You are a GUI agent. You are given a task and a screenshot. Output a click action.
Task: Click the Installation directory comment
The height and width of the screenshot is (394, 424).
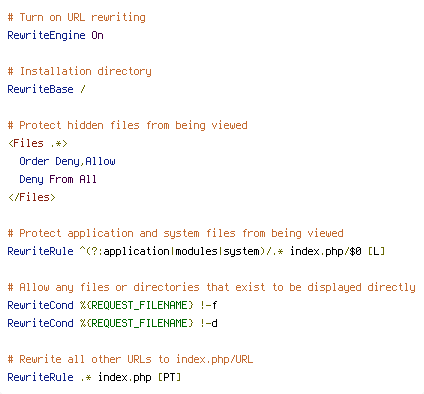pyautogui.click(x=79, y=71)
